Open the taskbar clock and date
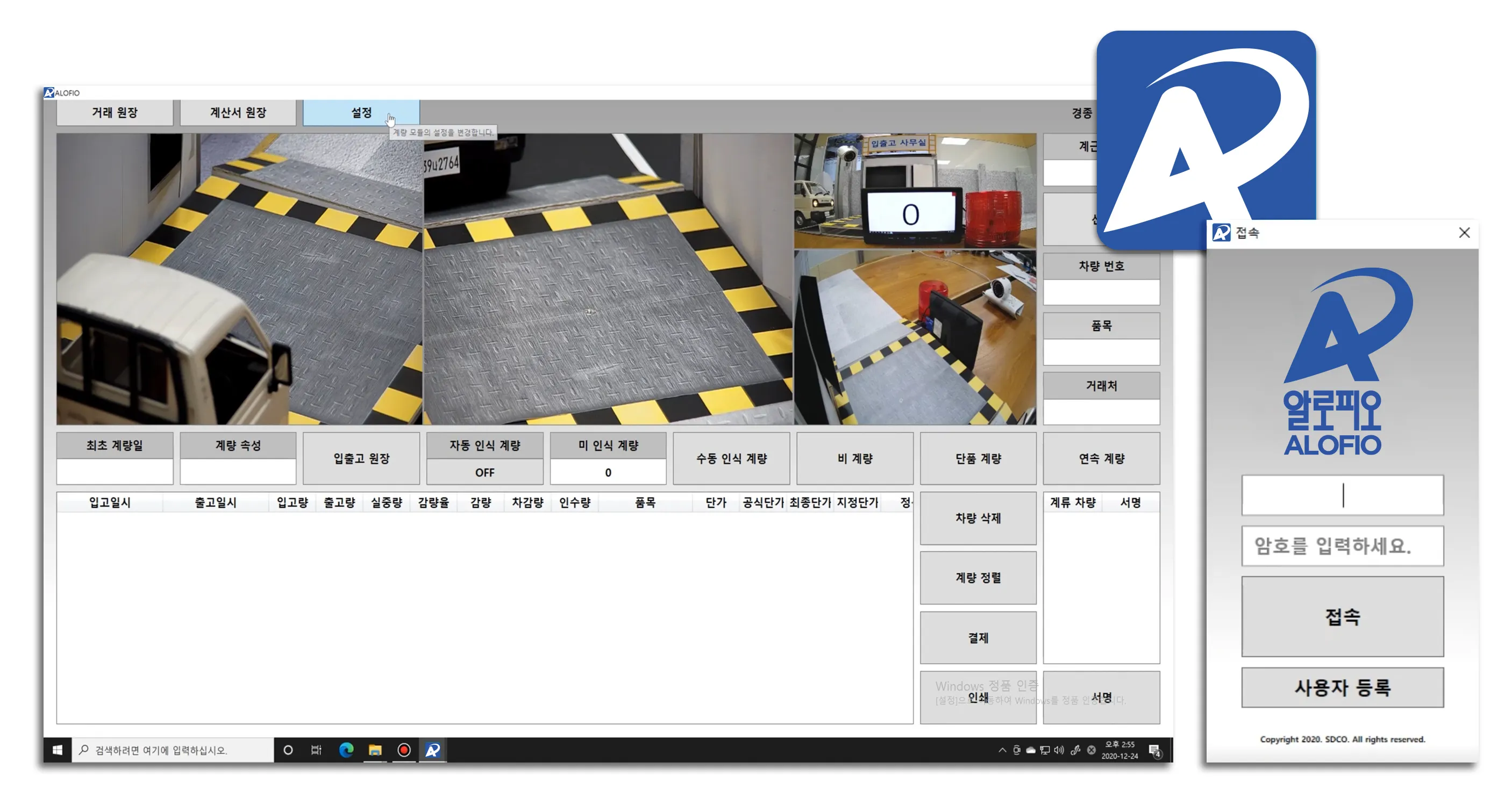Screen dimensions: 1512x791 [x=1119, y=750]
